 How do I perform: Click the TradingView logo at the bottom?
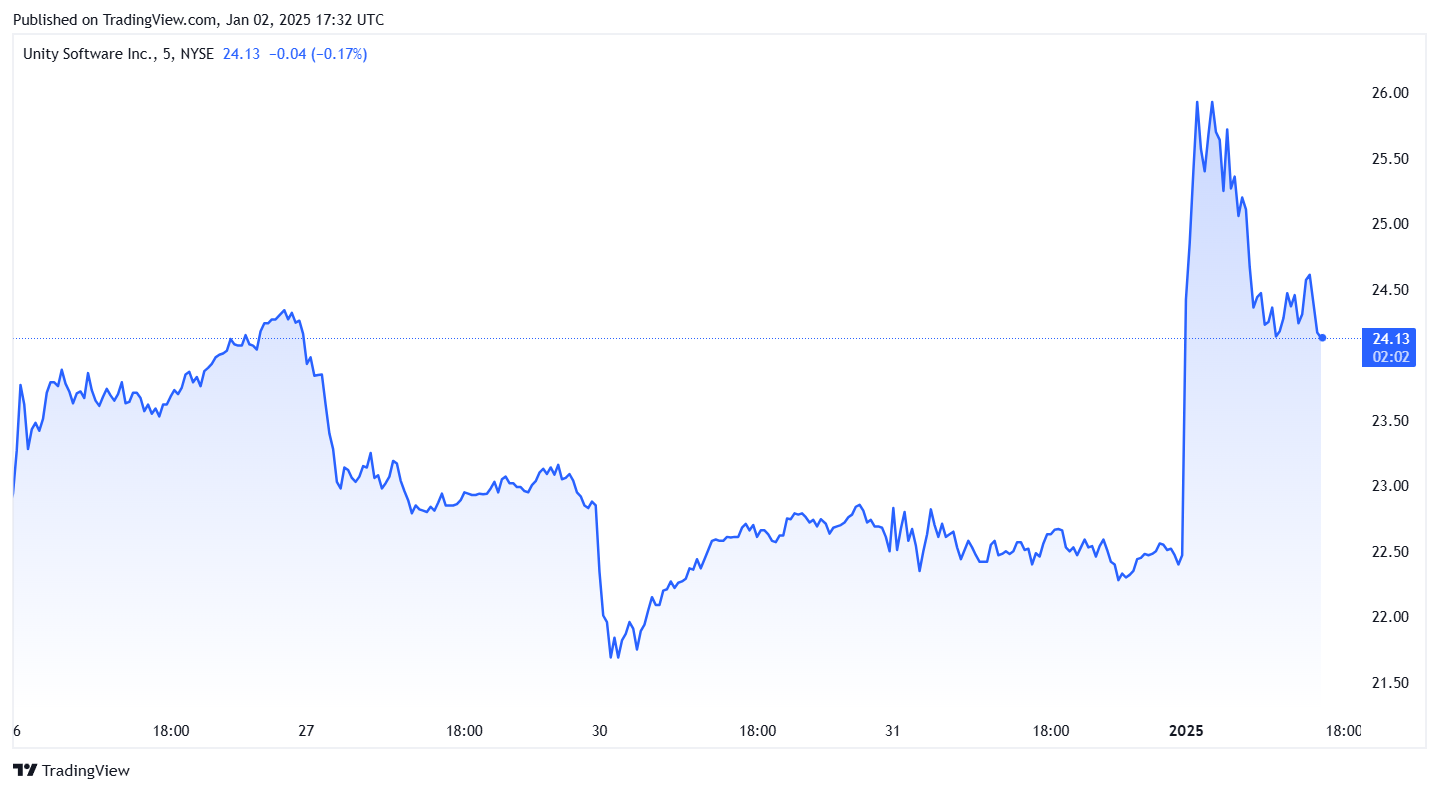coord(71,771)
